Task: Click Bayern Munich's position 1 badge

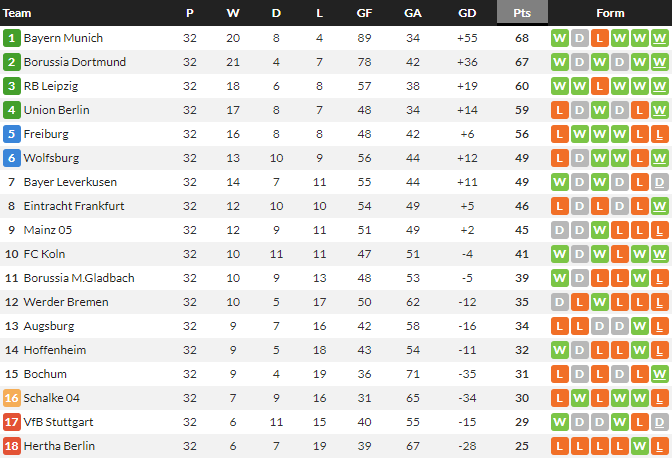Action: click(12, 38)
